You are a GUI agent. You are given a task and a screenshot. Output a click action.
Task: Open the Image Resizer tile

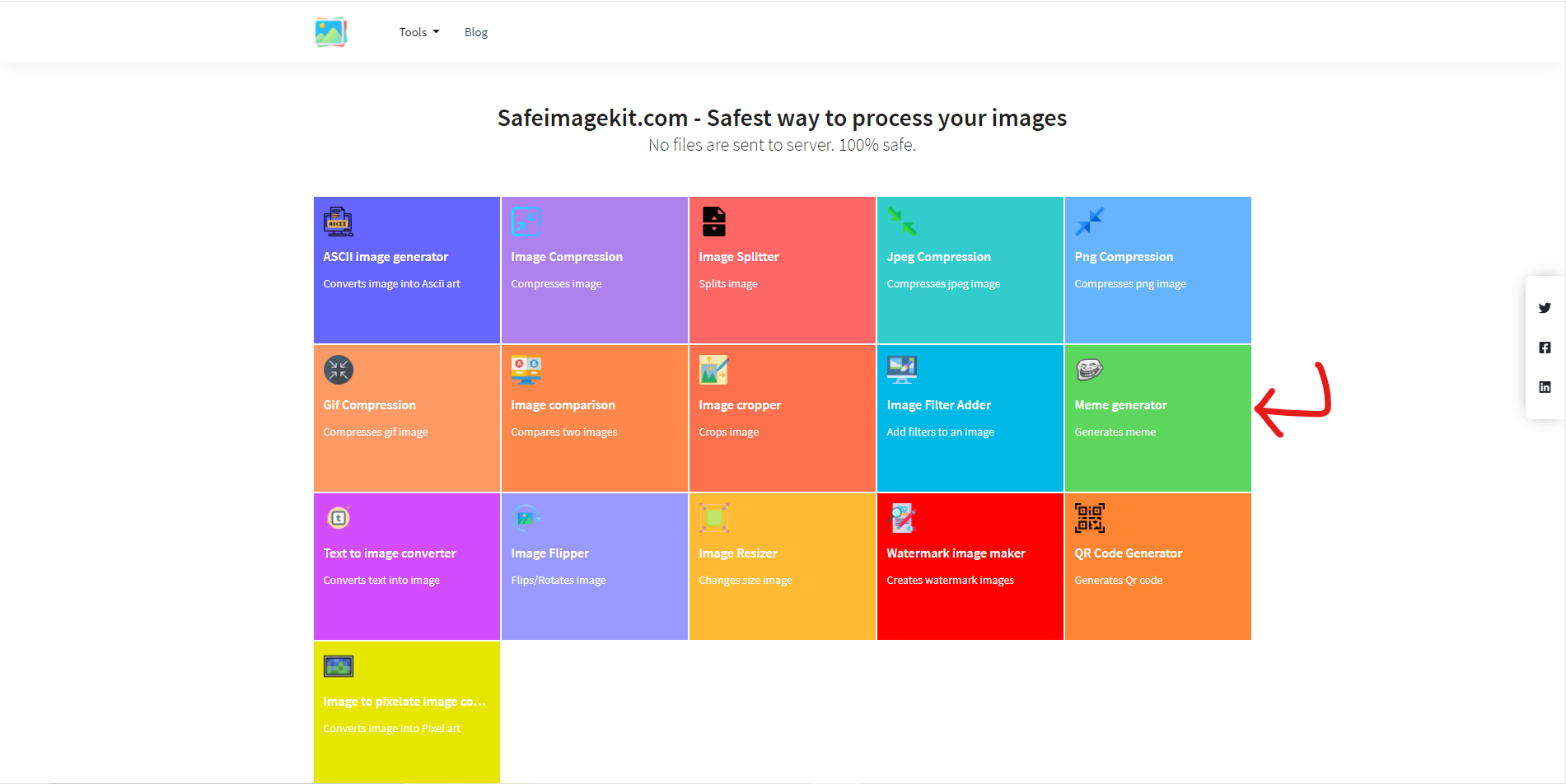(783, 567)
